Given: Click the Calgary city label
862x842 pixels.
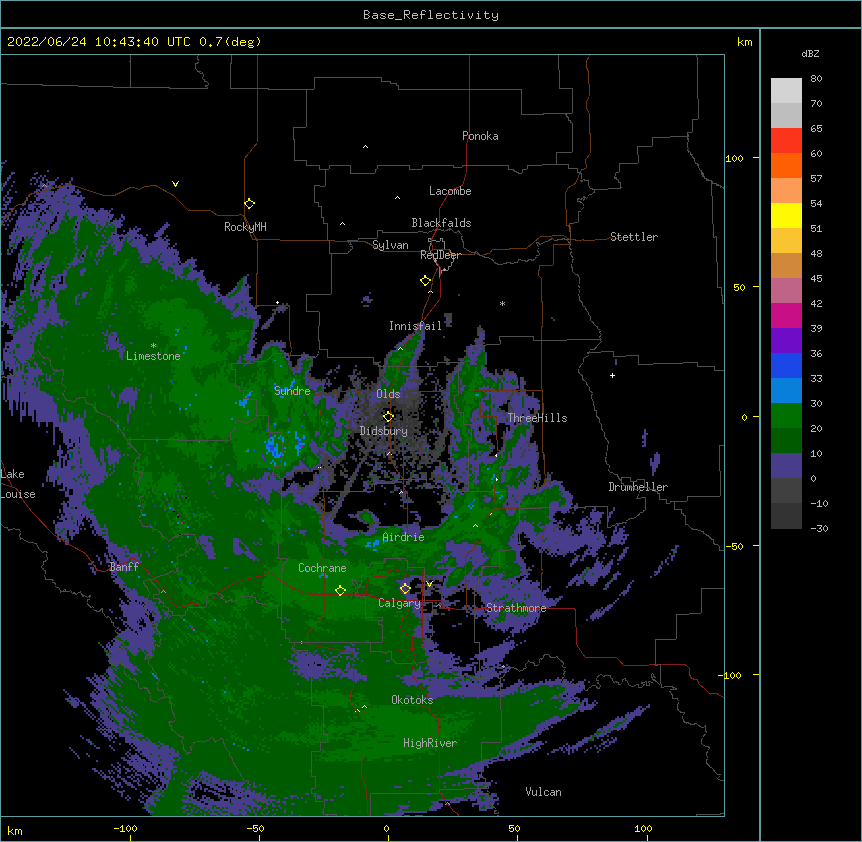Looking at the screenshot, I should tap(400, 603).
